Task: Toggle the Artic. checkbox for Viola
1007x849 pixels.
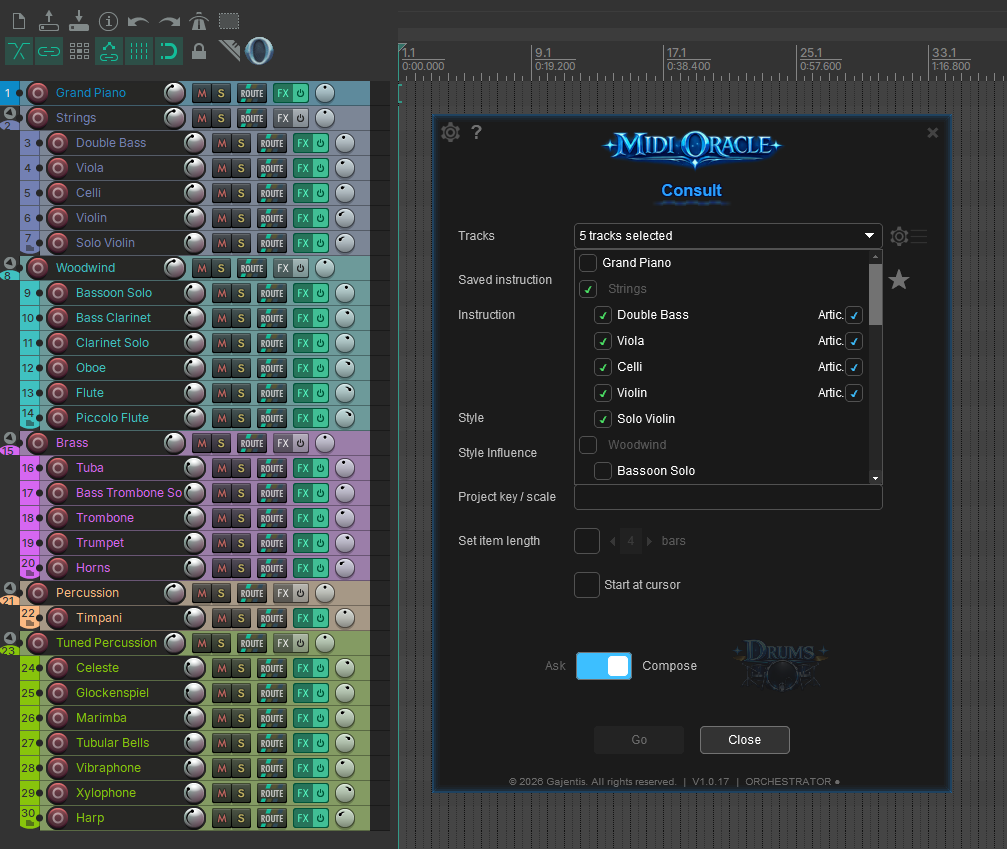Action: pos(854,341)
